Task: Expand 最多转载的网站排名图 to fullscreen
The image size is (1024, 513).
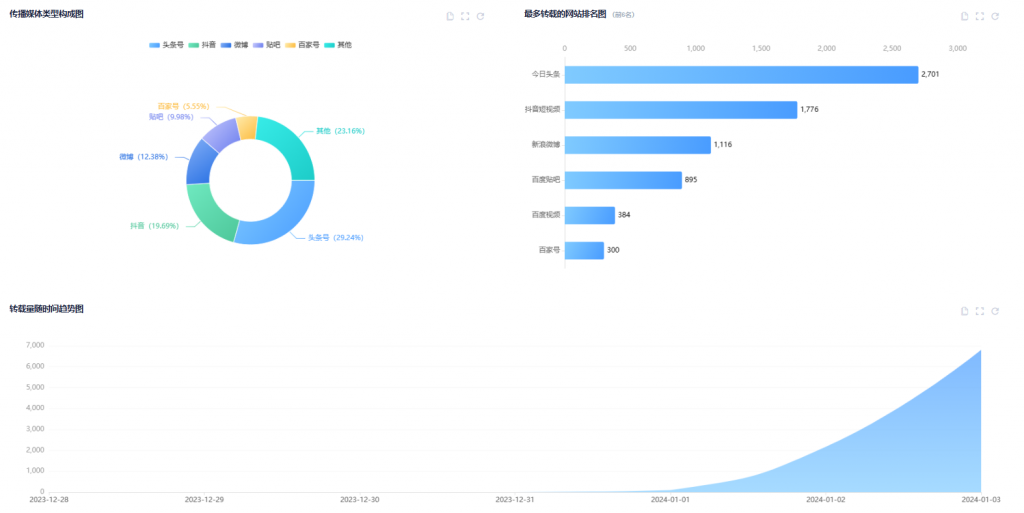Action: point(980,16)
